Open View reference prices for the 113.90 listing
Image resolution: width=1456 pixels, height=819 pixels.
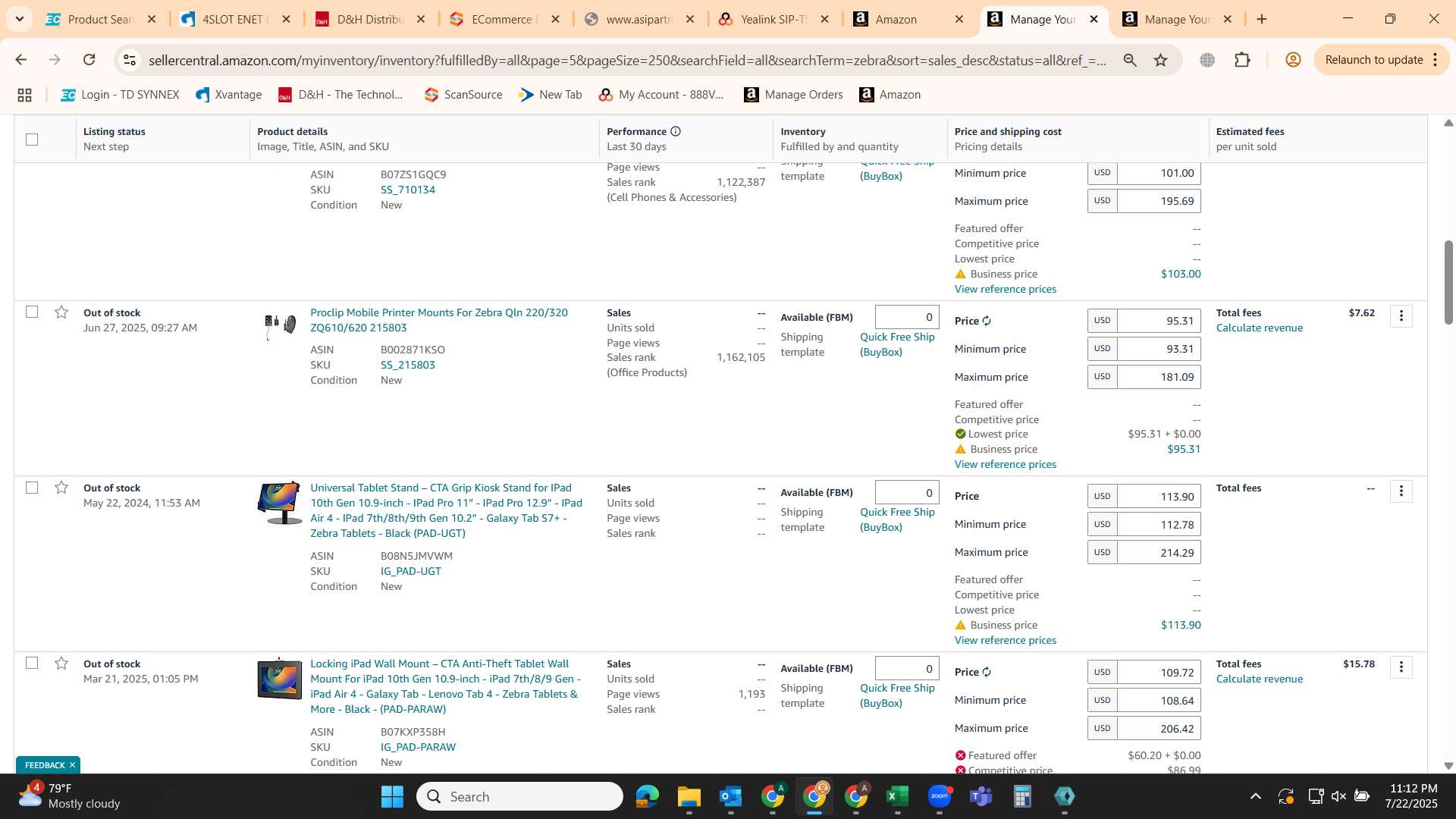point(1005,640)
